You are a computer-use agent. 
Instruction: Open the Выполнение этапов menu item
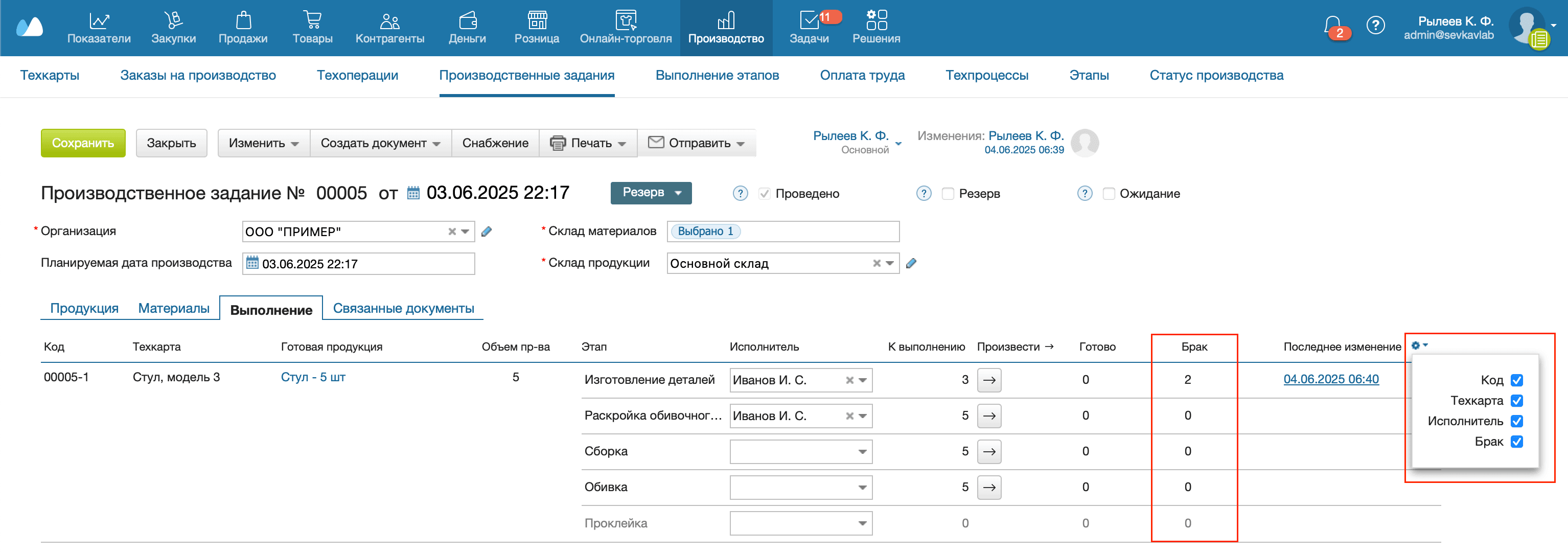(x=717, y=75)
